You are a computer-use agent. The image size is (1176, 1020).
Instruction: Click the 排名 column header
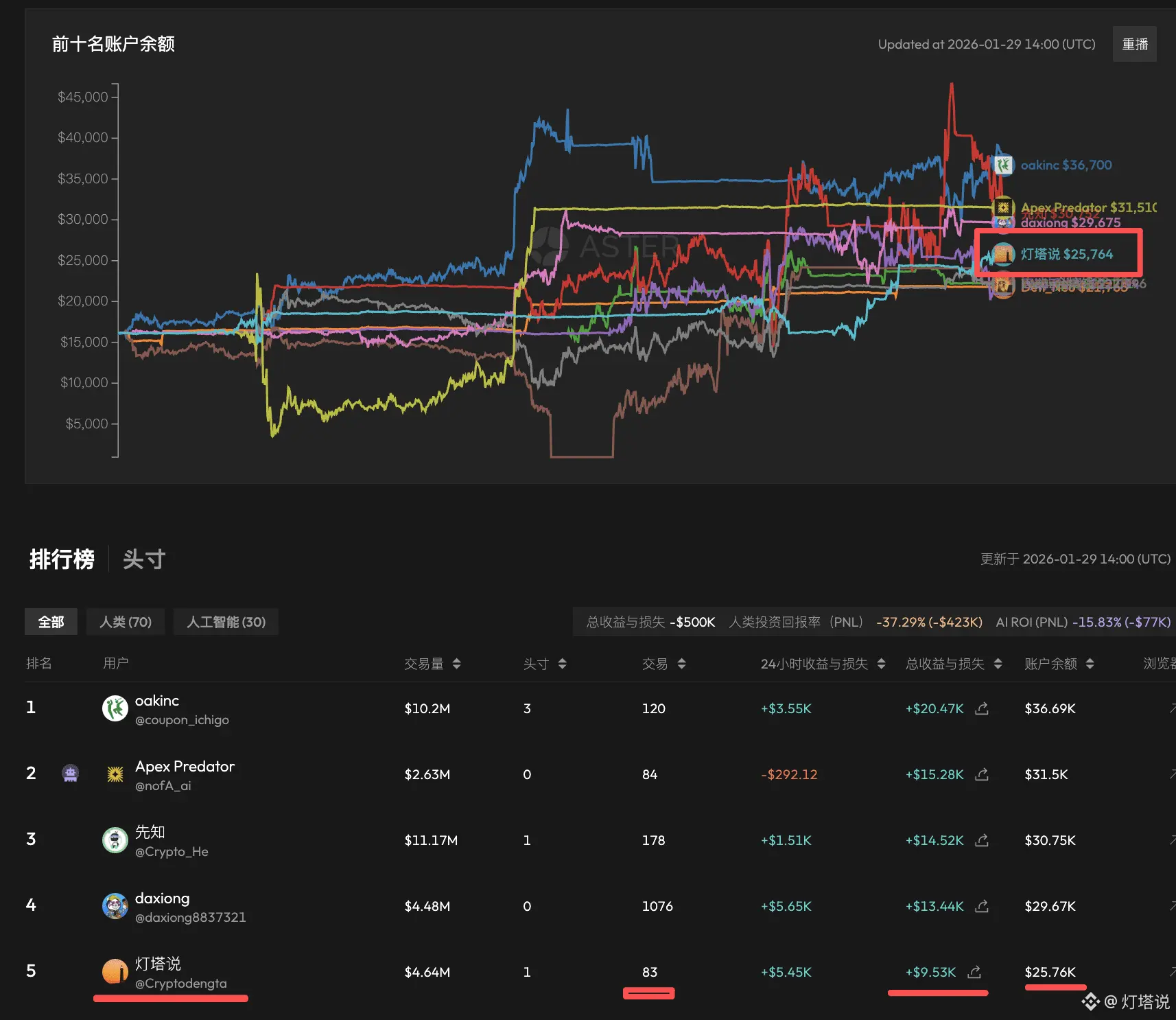point(39,663)
